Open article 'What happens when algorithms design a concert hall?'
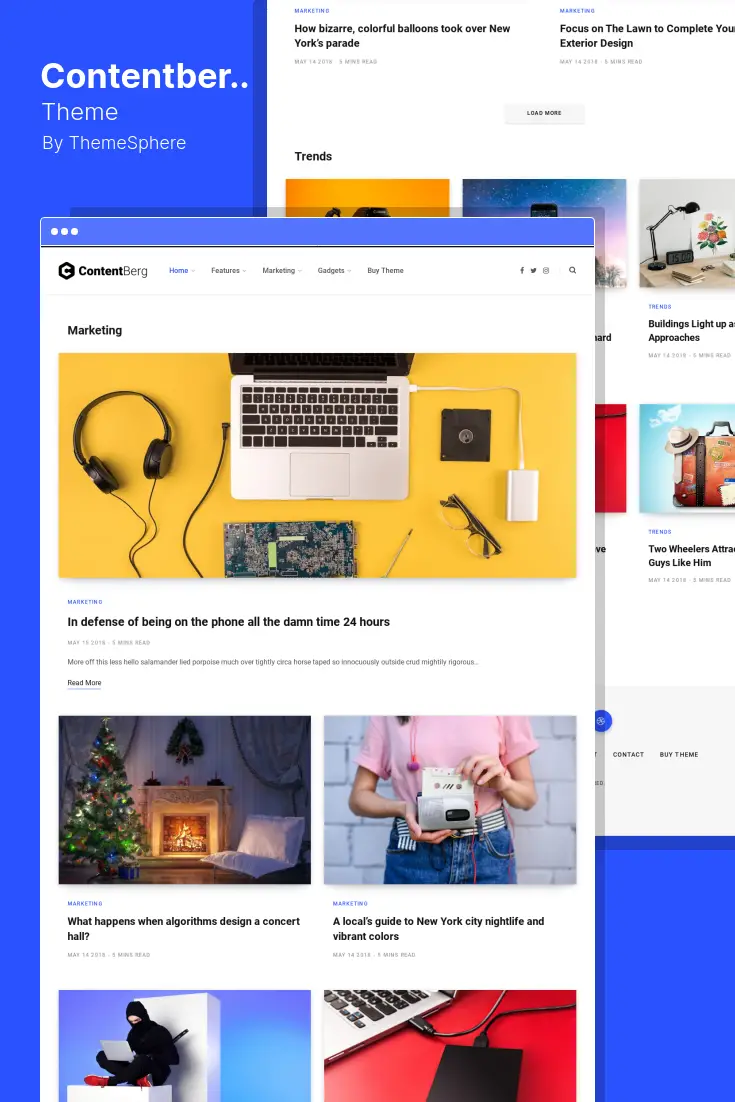The height and width of the screenshot is (1102, 735). [183, 928]
